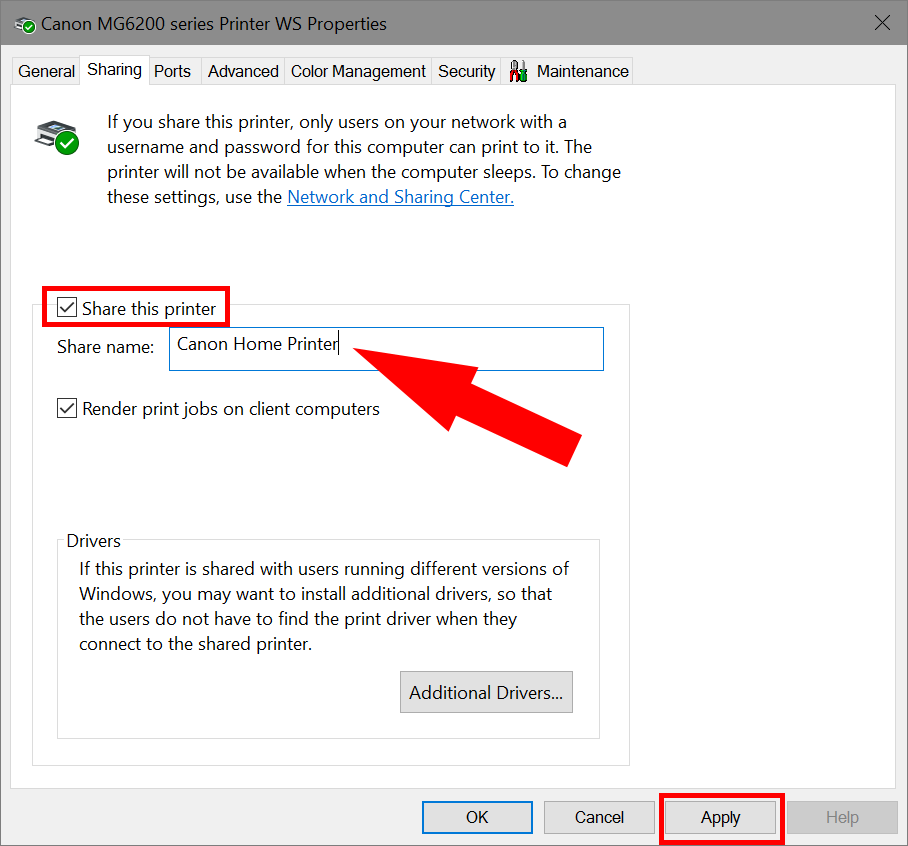Click the shared printer icon beside description
The height and width of the screenshot is (846, 908).
coord(57,137)
